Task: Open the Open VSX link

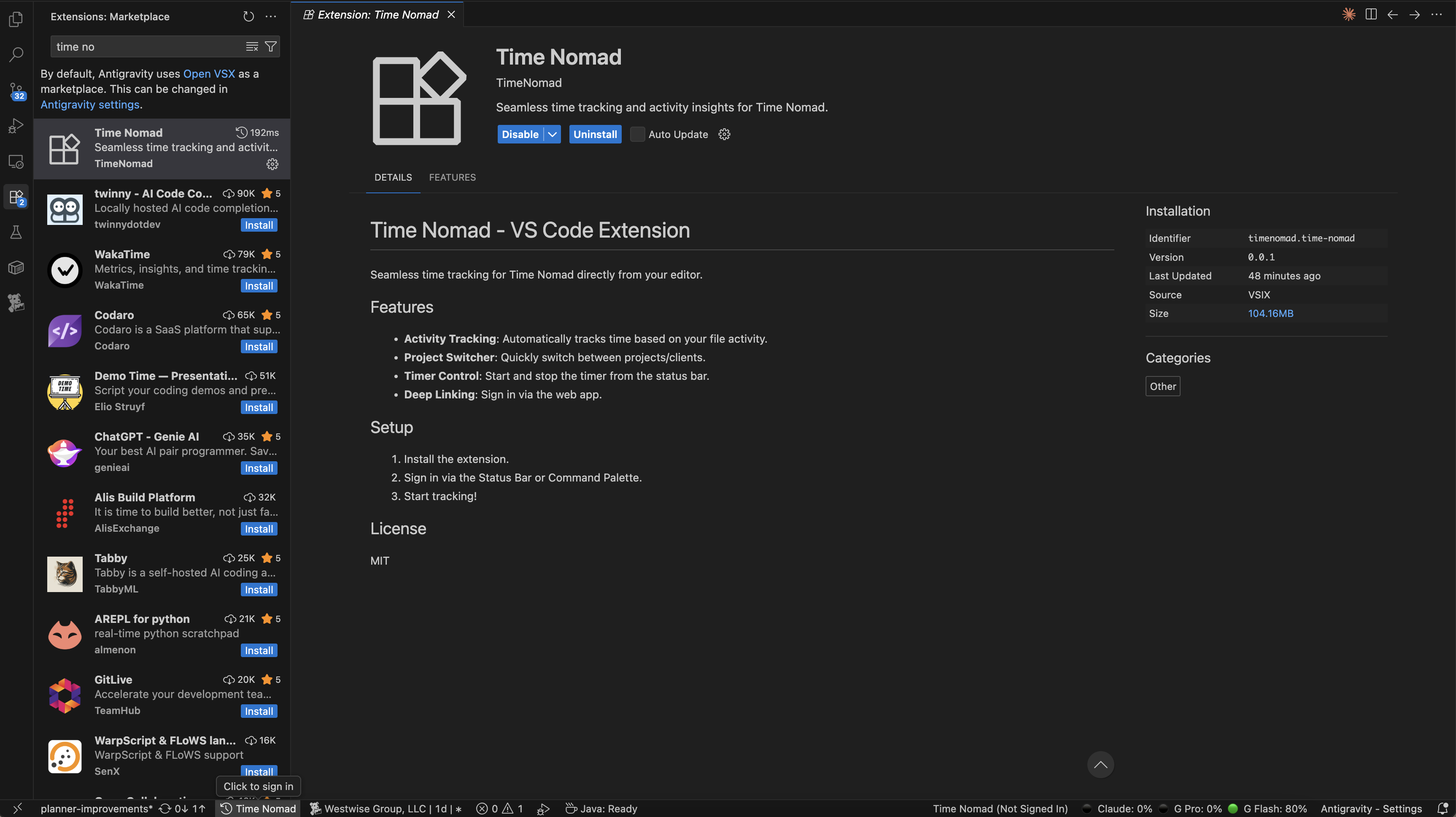Action: pos(208,73)
